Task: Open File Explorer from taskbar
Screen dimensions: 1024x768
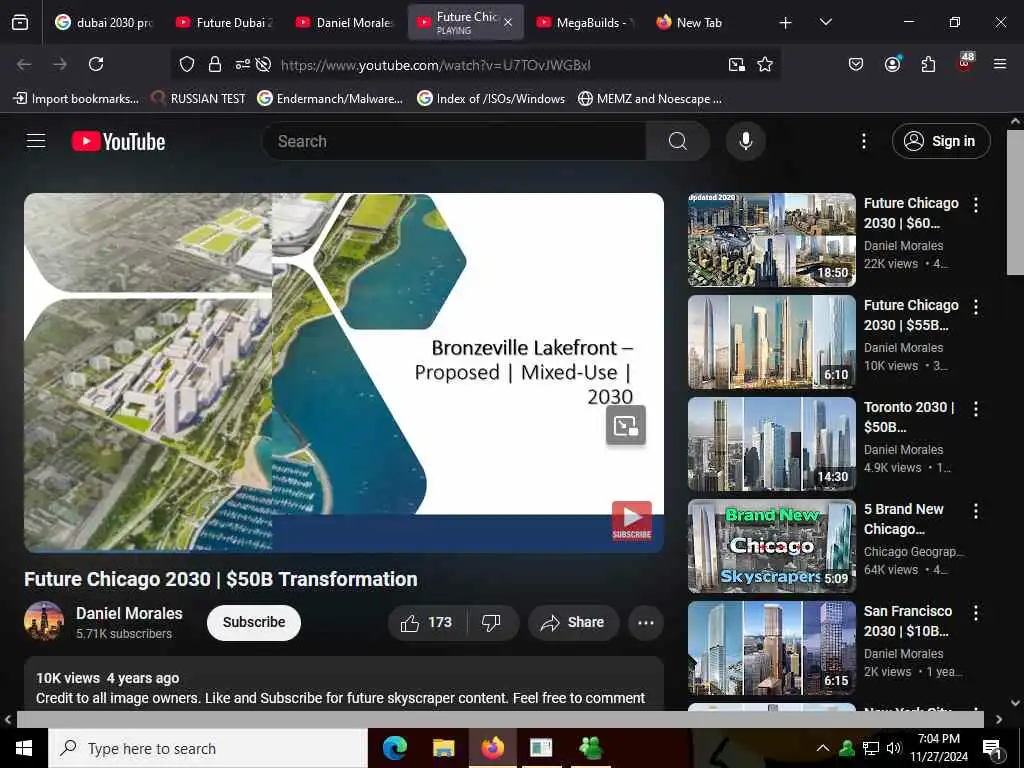Action: click(x=443, y=748)
